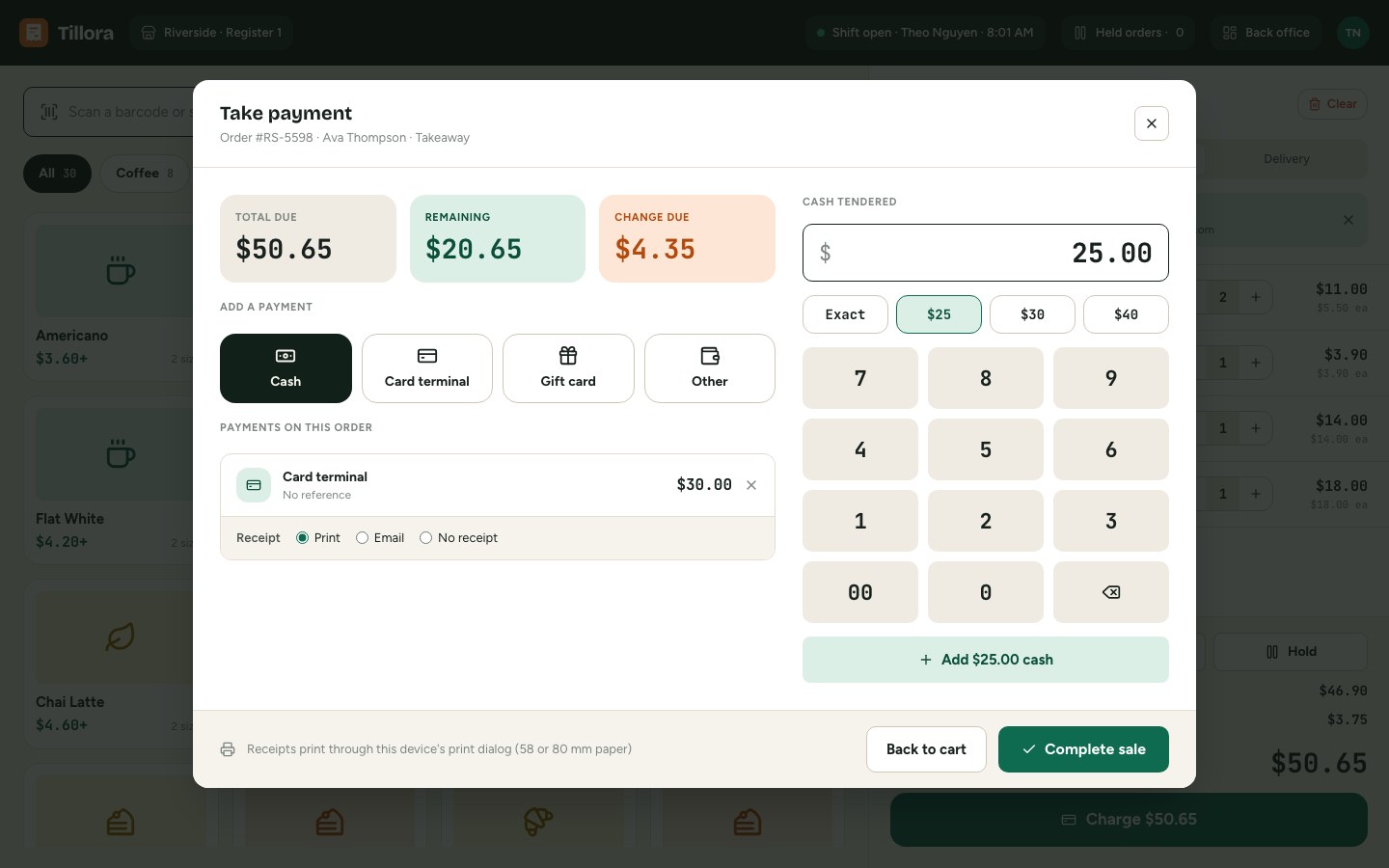Click the Riverside Register 1 selector

[211, 33]
